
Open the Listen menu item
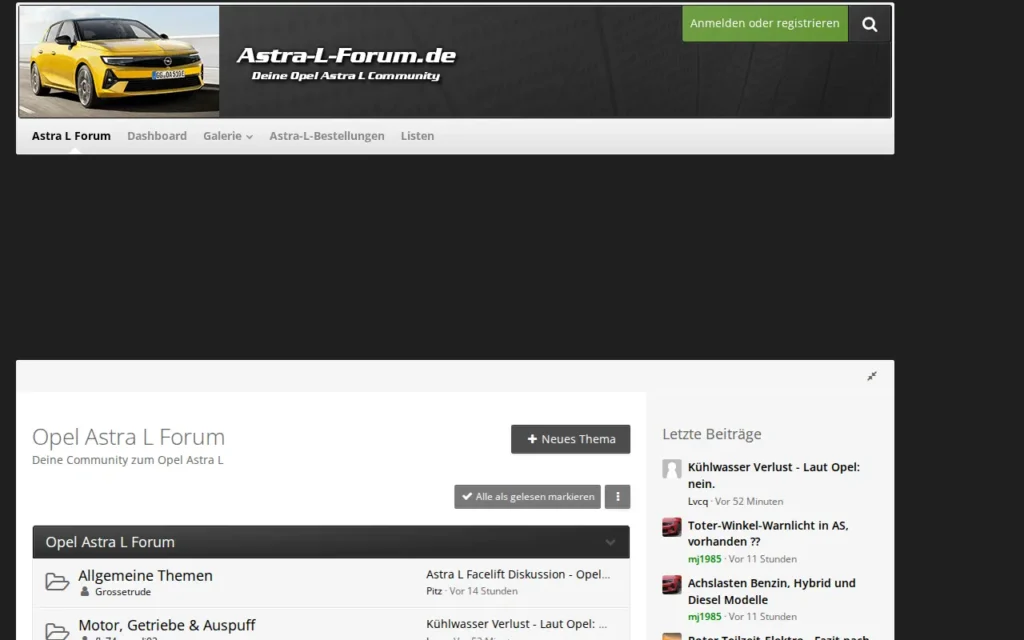click(417, 136)
